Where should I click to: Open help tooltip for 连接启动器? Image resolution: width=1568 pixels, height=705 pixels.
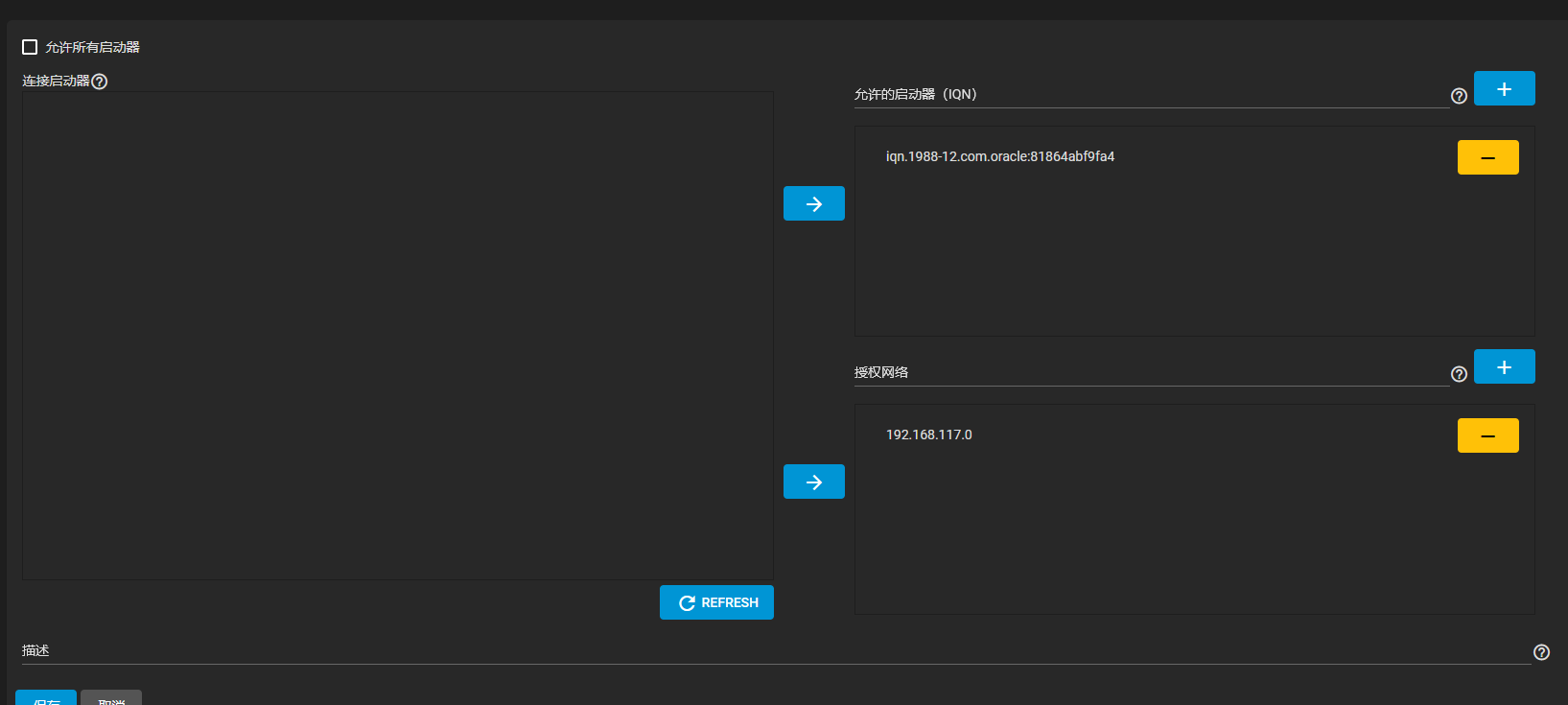(100, 82)
